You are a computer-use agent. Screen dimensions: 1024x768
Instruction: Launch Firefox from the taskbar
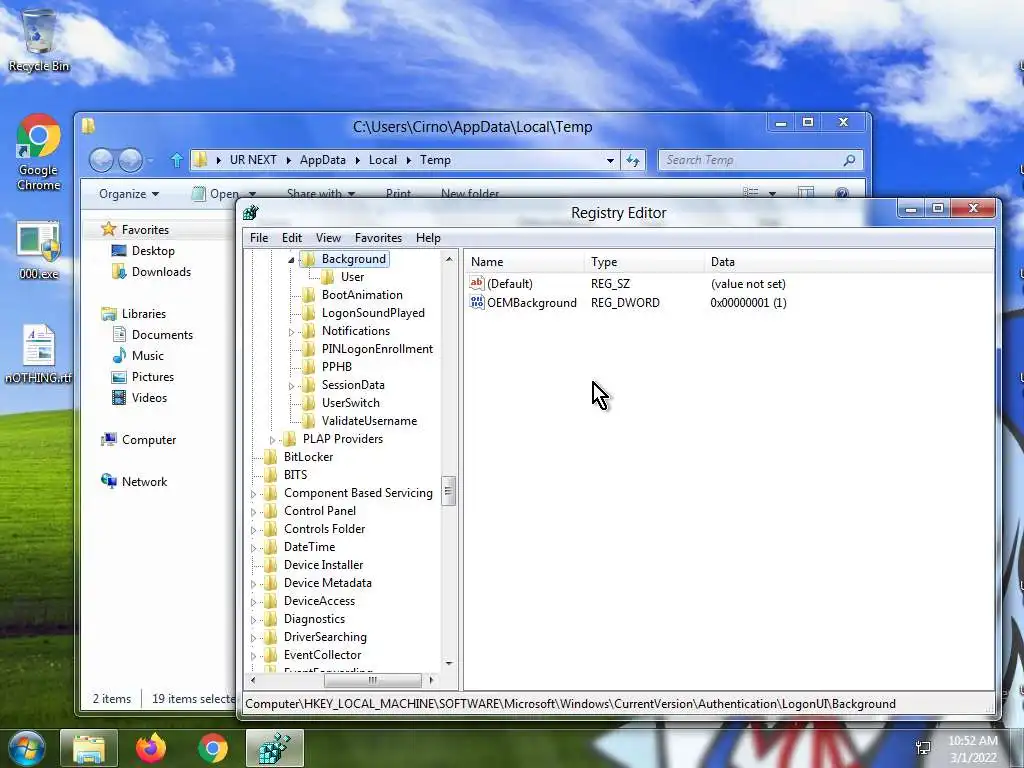pos(151,748)
